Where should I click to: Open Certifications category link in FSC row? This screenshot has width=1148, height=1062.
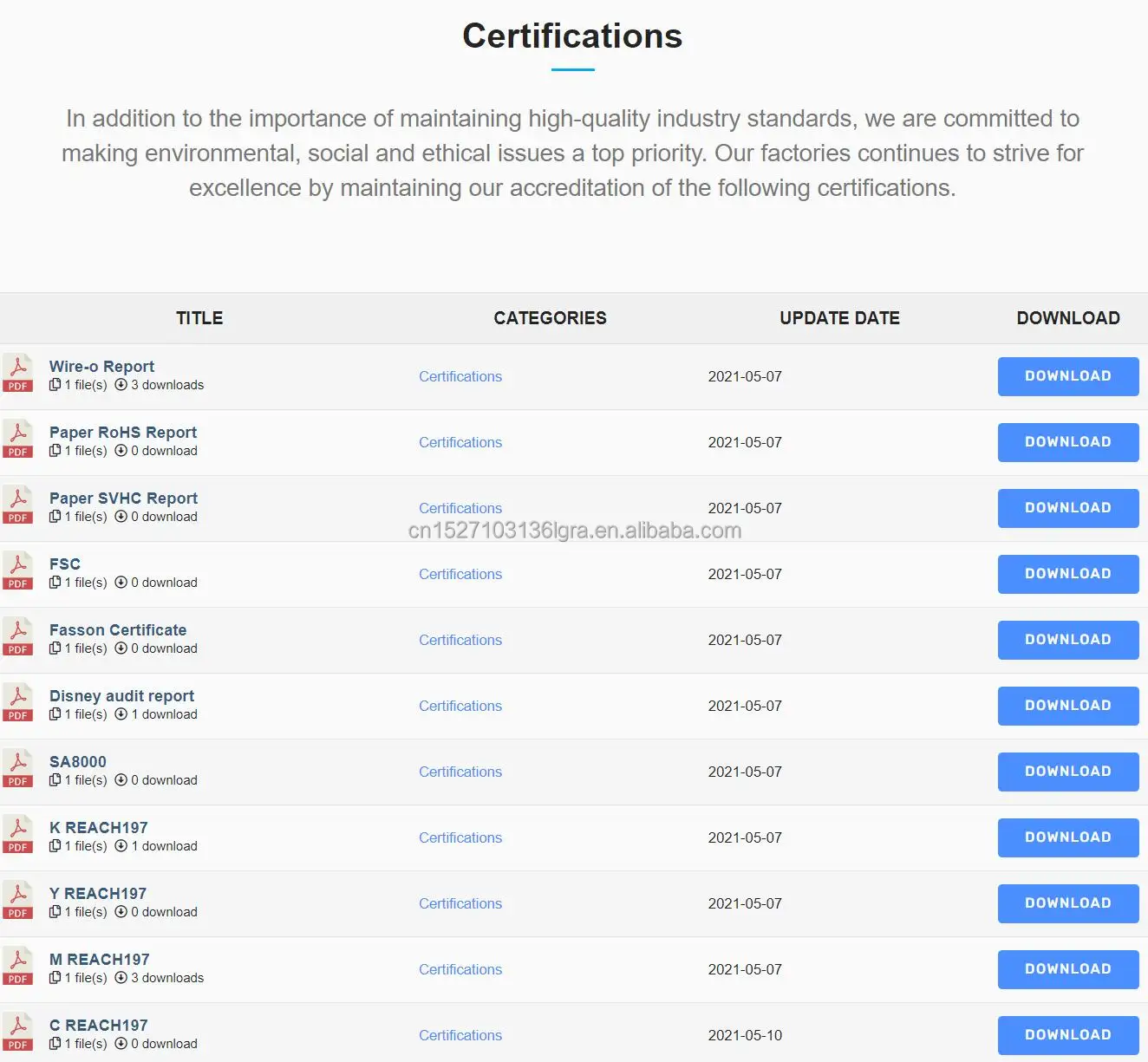(460, 574)
